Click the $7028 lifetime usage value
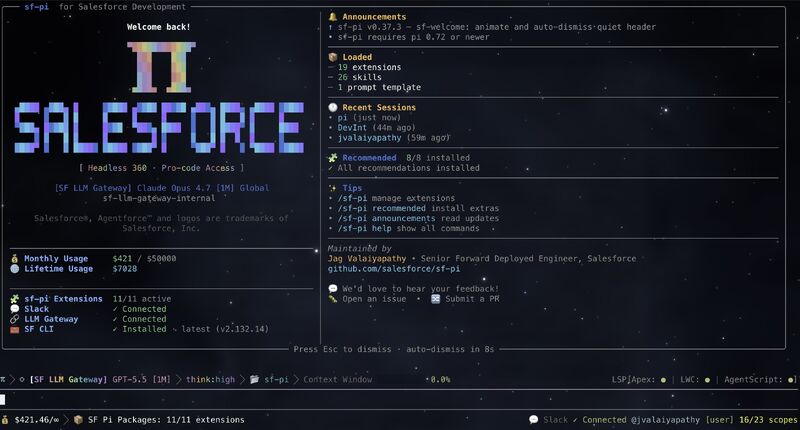The width and height of the screenshot is (800, 430). pos(125,269)
